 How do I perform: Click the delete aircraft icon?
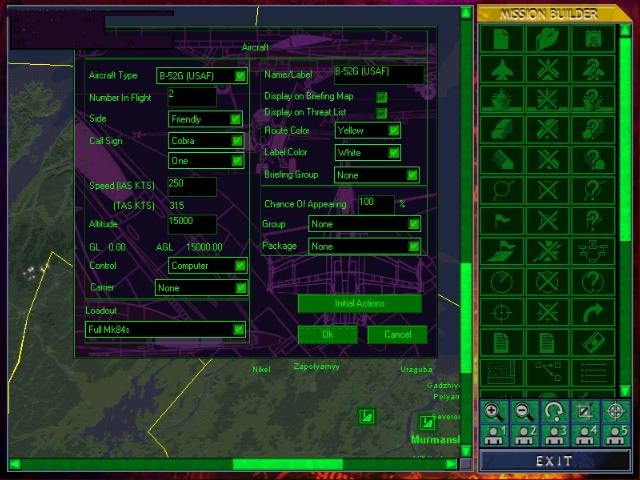pos(547,71)
